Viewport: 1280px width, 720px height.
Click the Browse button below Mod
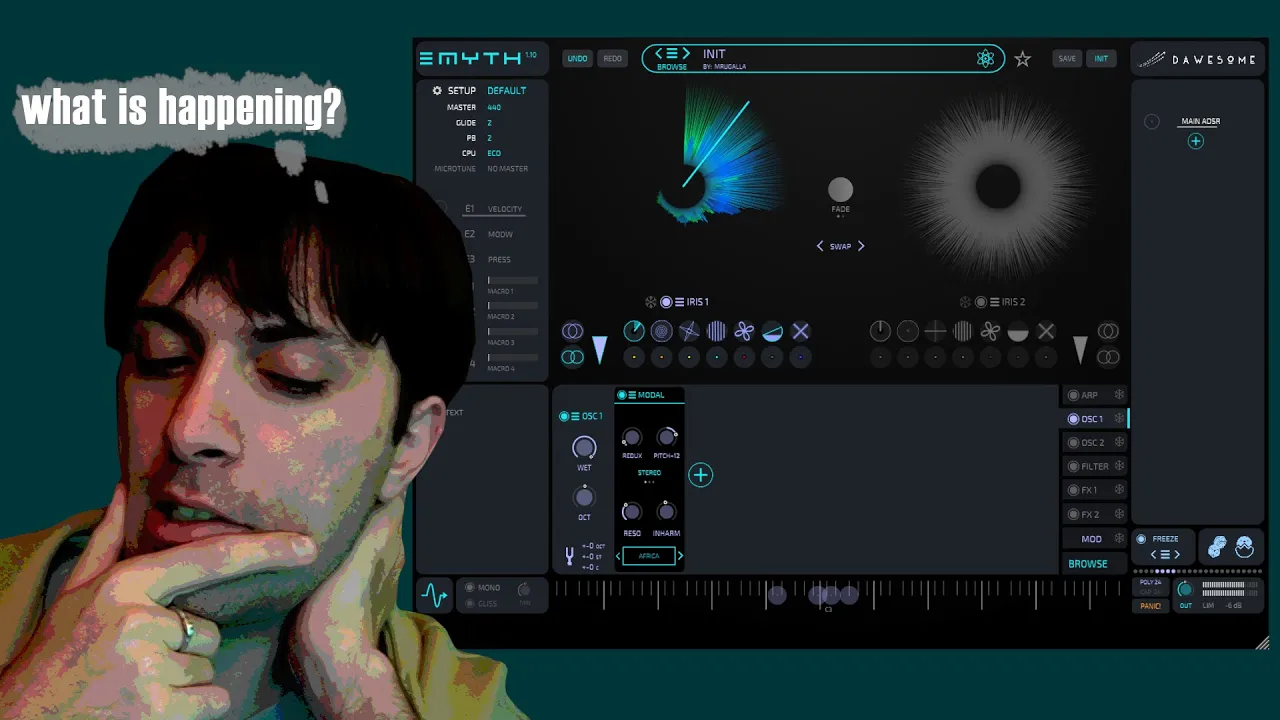[1088, 564]
